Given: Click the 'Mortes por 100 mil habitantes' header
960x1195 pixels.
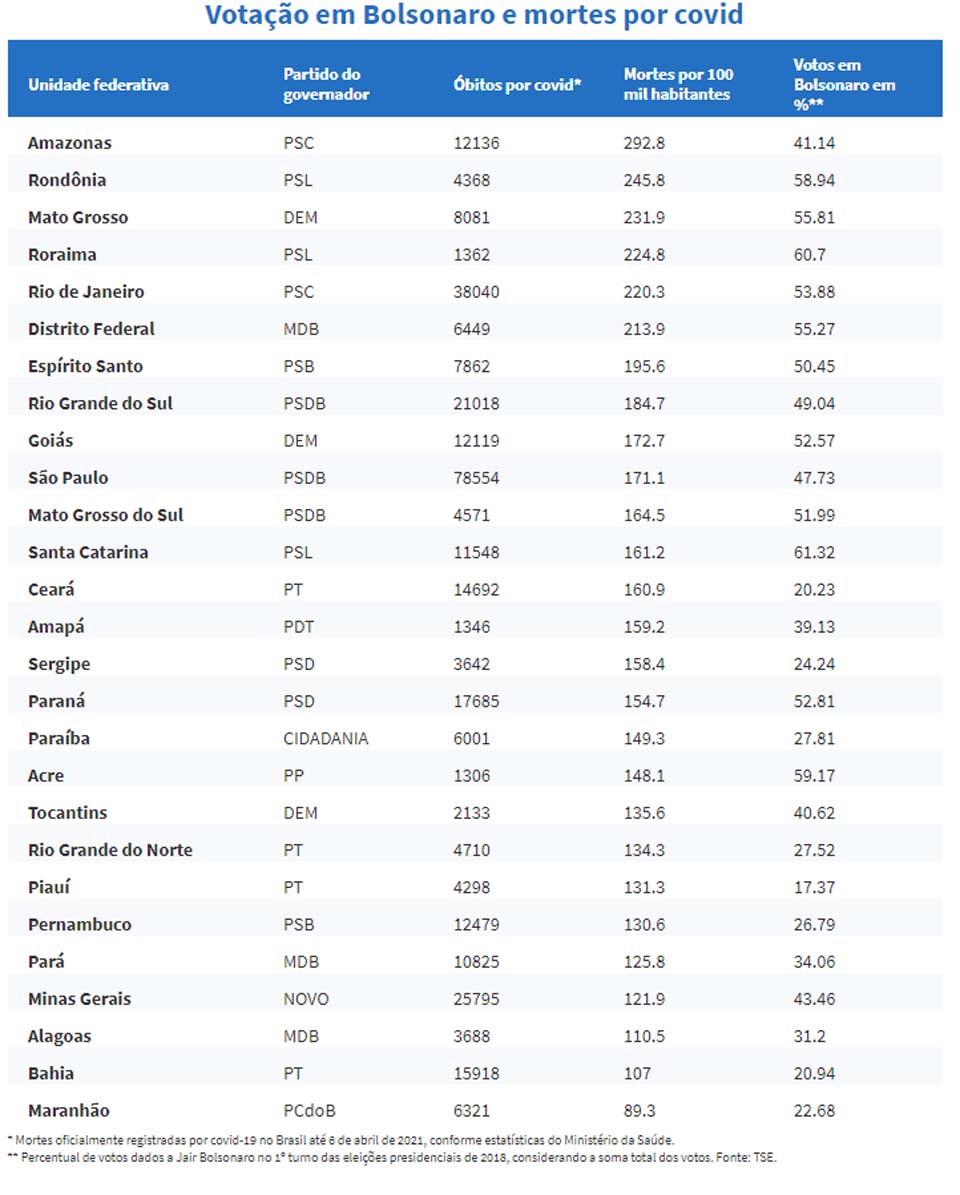Looking at the screenshot, I should tap(678, 85).
